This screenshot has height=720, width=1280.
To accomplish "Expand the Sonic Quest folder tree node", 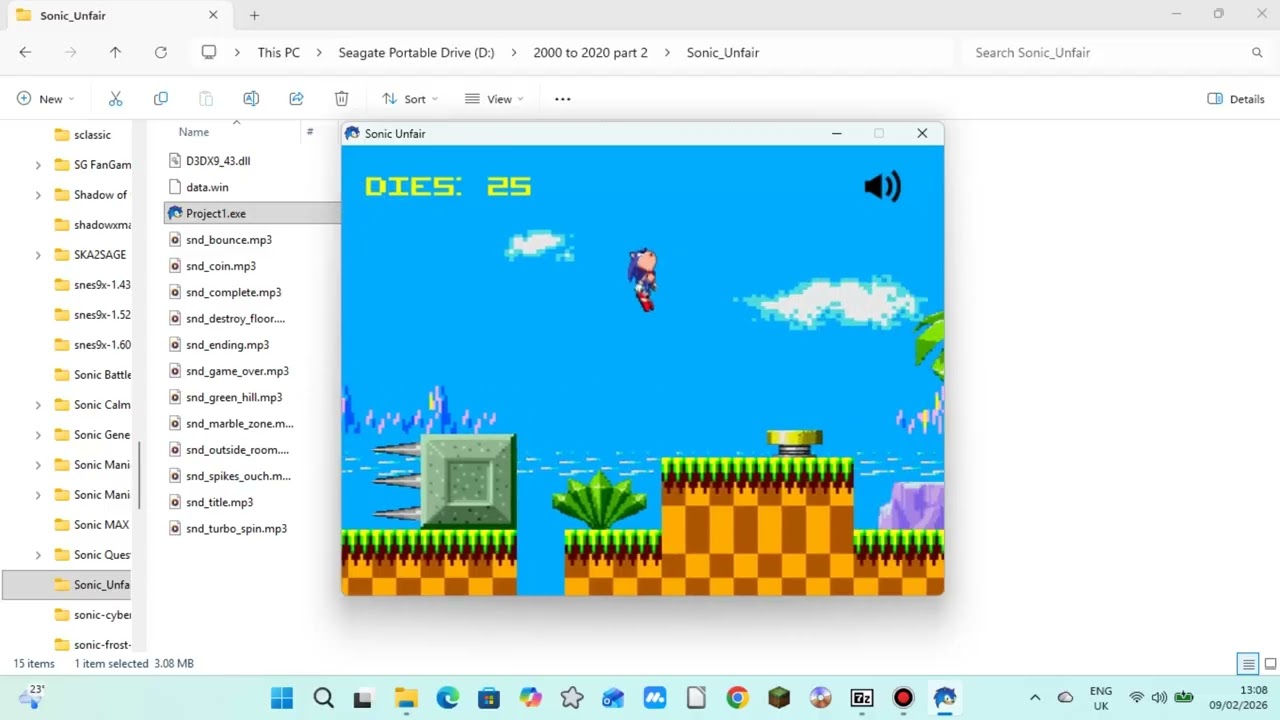I will point(38,555).
